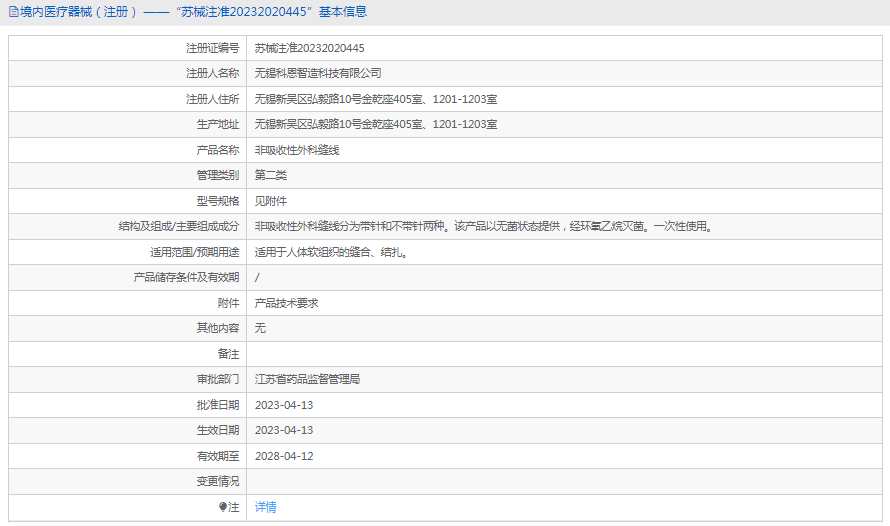Click the 其他内容 label
The height and width of the screenshot is (526, 890).
[x=218, y=328]
